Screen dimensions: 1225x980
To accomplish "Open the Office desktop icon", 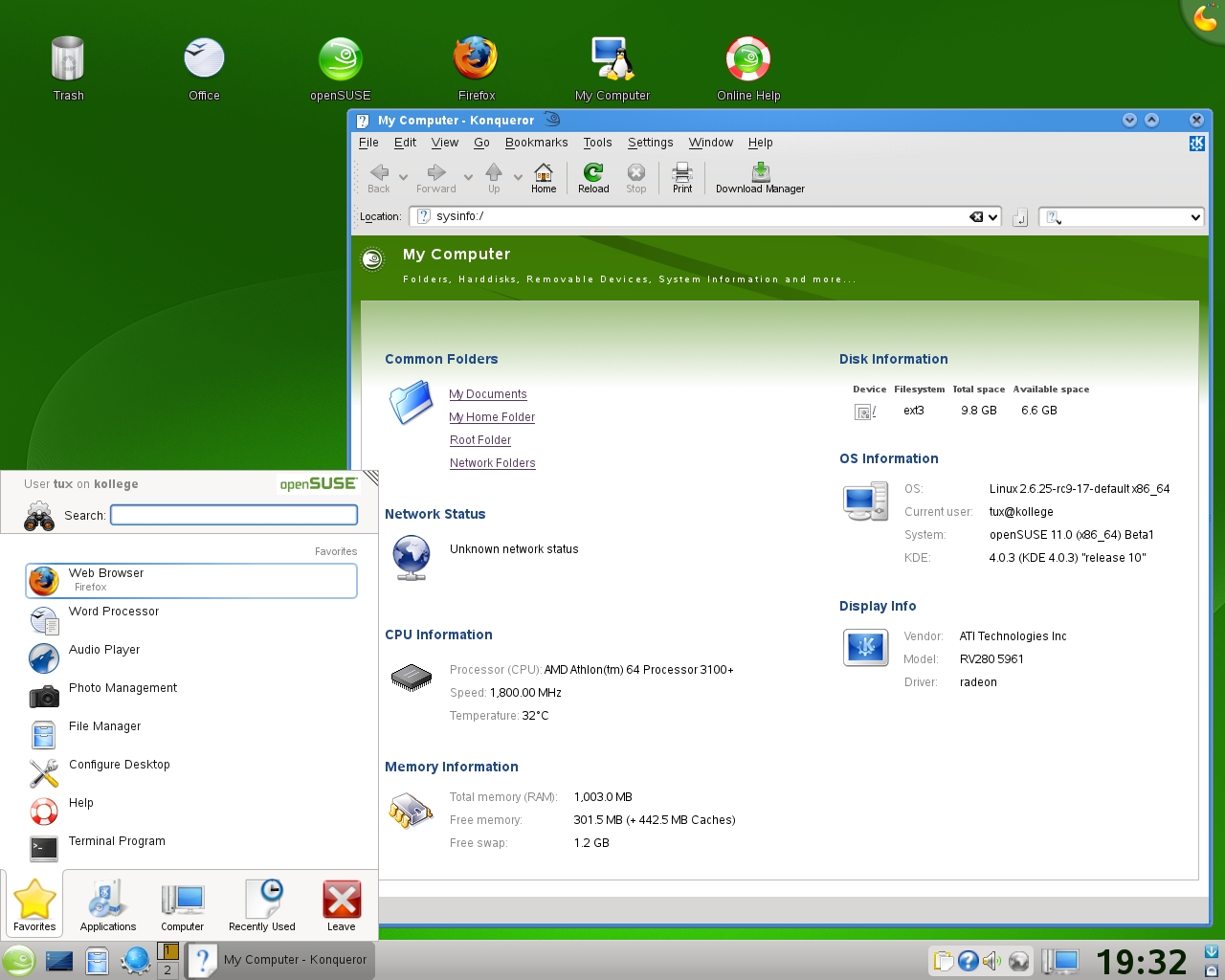I will tap(204, 67).
